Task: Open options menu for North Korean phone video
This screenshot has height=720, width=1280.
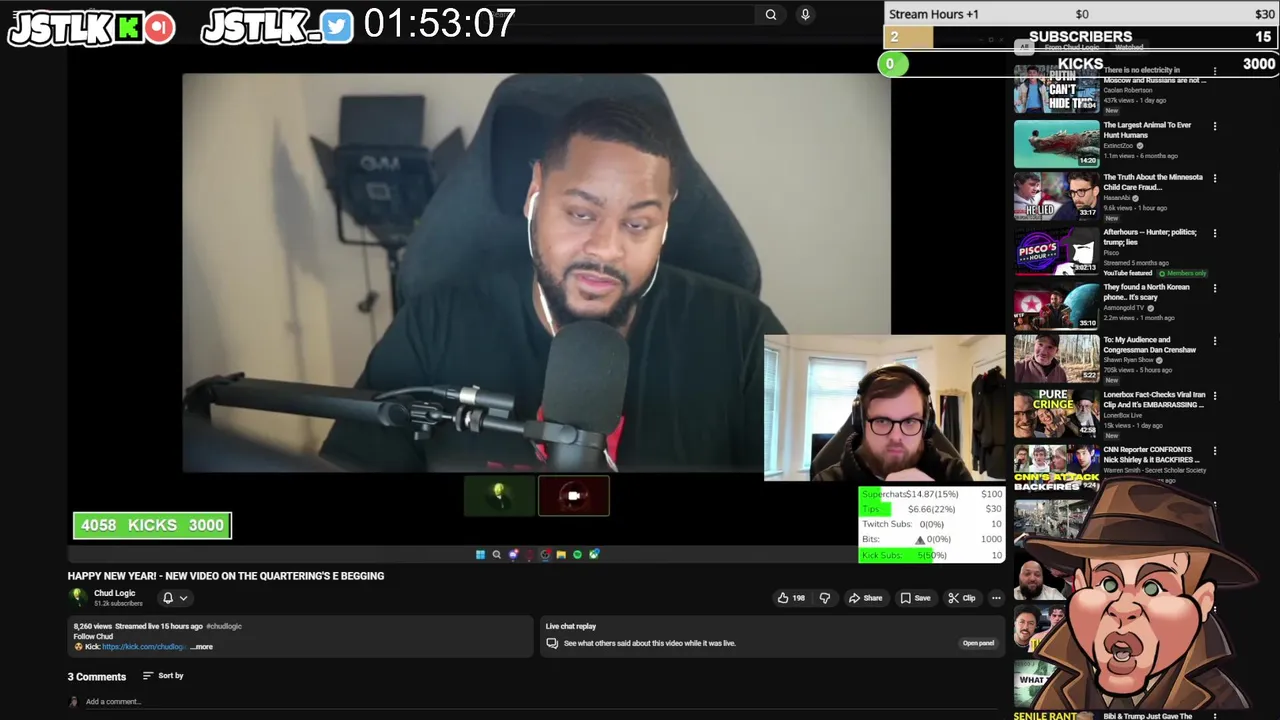Action: click(1215, 288)
